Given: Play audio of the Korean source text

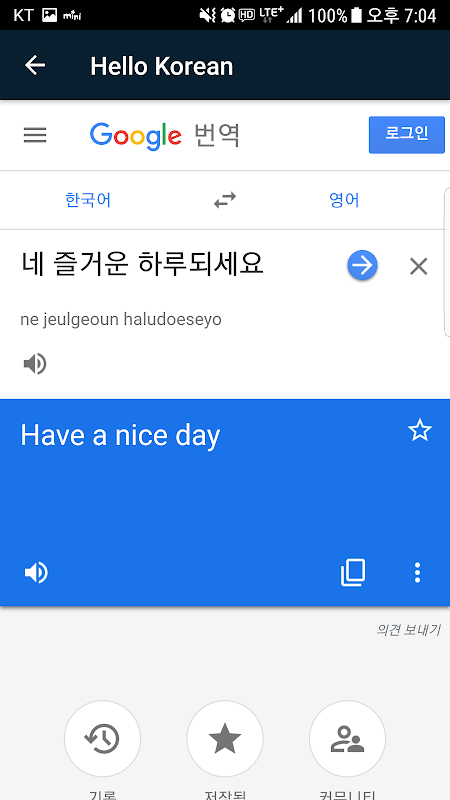Looking at the screenshot, I should coord(35,364).
